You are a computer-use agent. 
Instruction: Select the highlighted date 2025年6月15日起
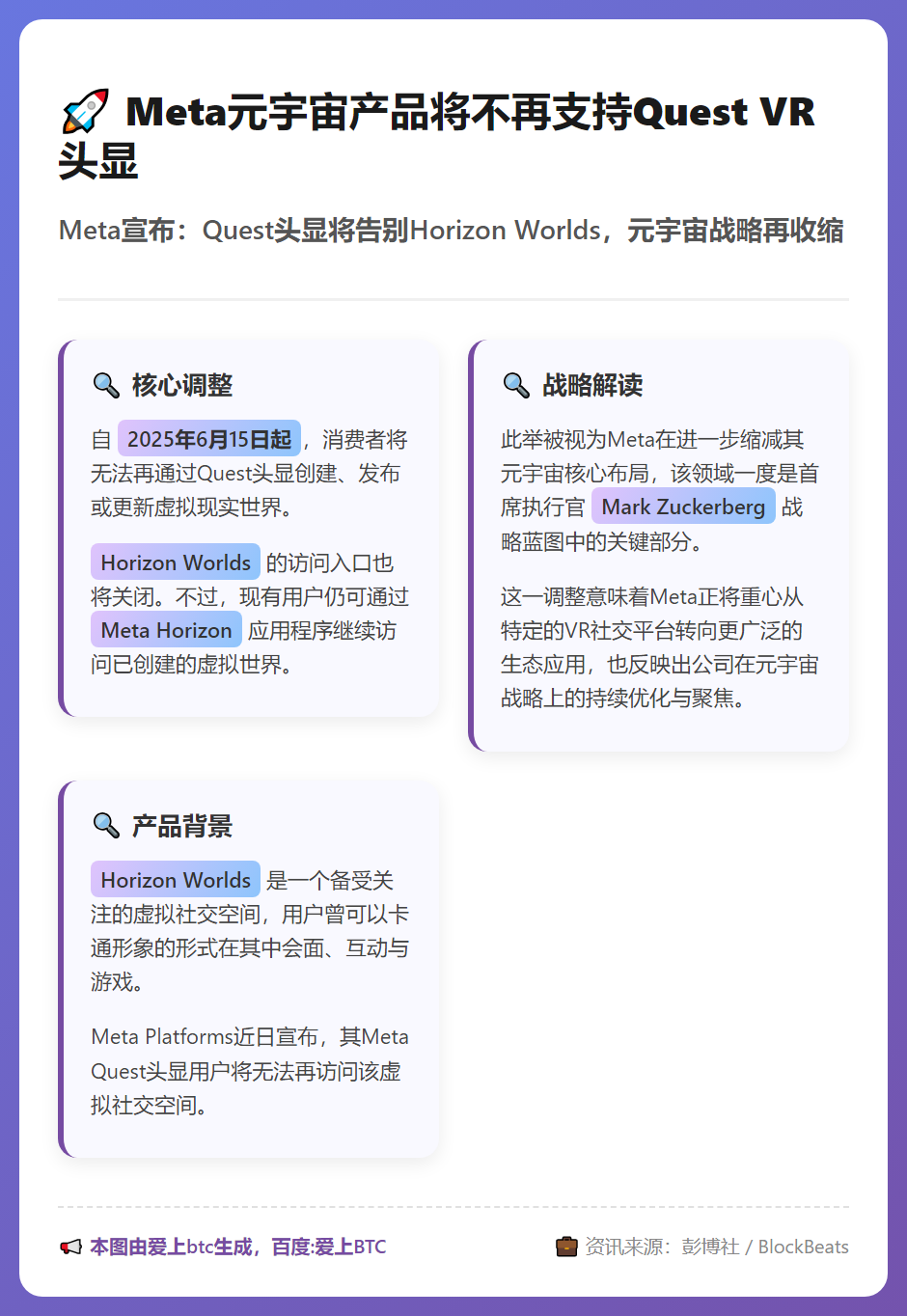tap(209, 439)
